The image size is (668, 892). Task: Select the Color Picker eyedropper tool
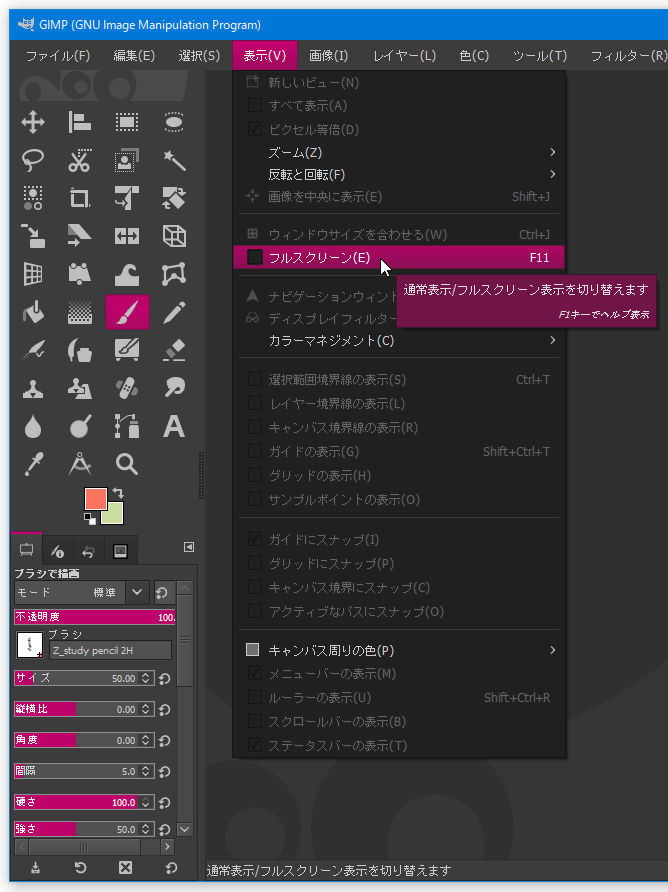[33, 464]
